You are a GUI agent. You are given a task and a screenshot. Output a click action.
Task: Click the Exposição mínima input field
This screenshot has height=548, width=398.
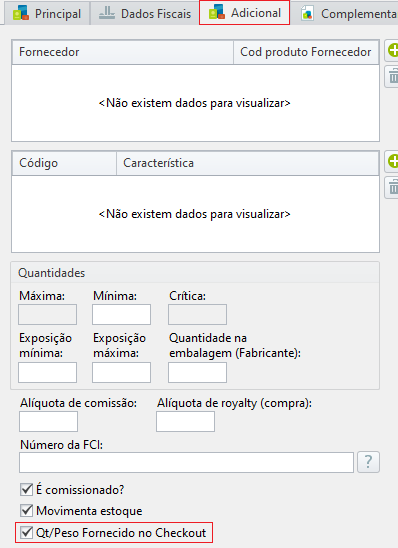(48, 373)
